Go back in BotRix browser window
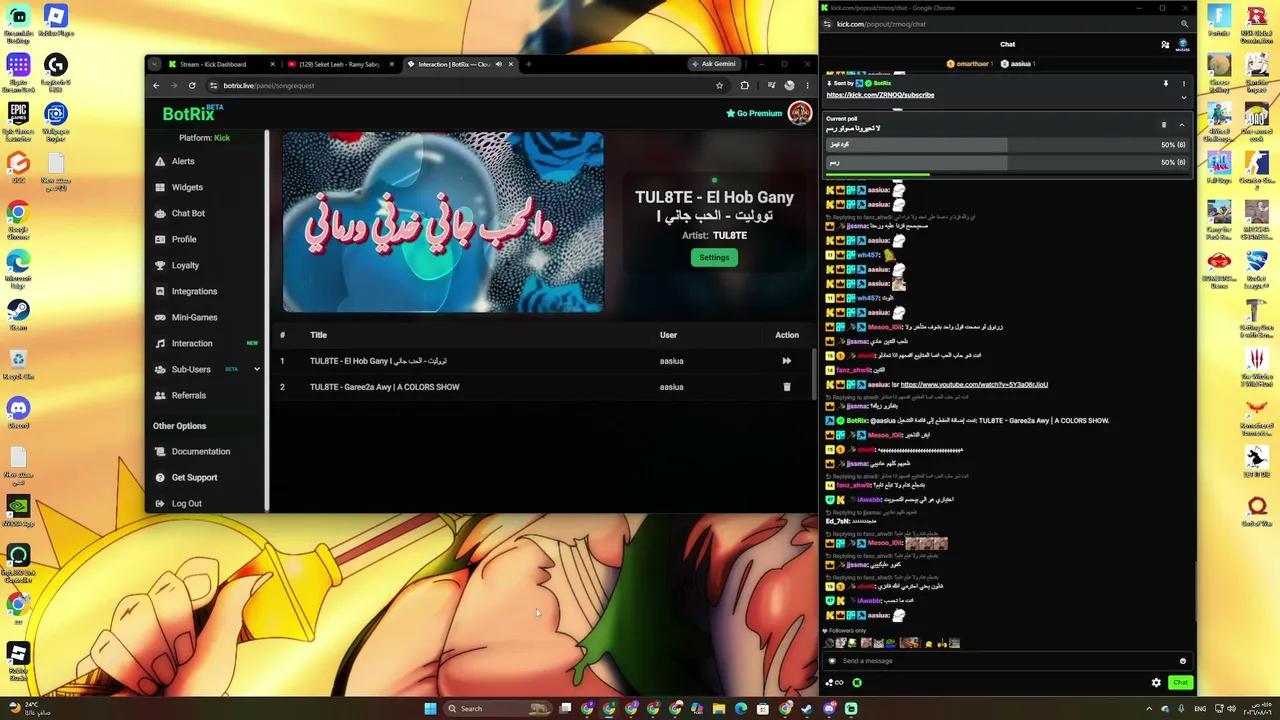The width and height of the screenshot is (1280, 720). pyautogui.click(x=156, y=85)
